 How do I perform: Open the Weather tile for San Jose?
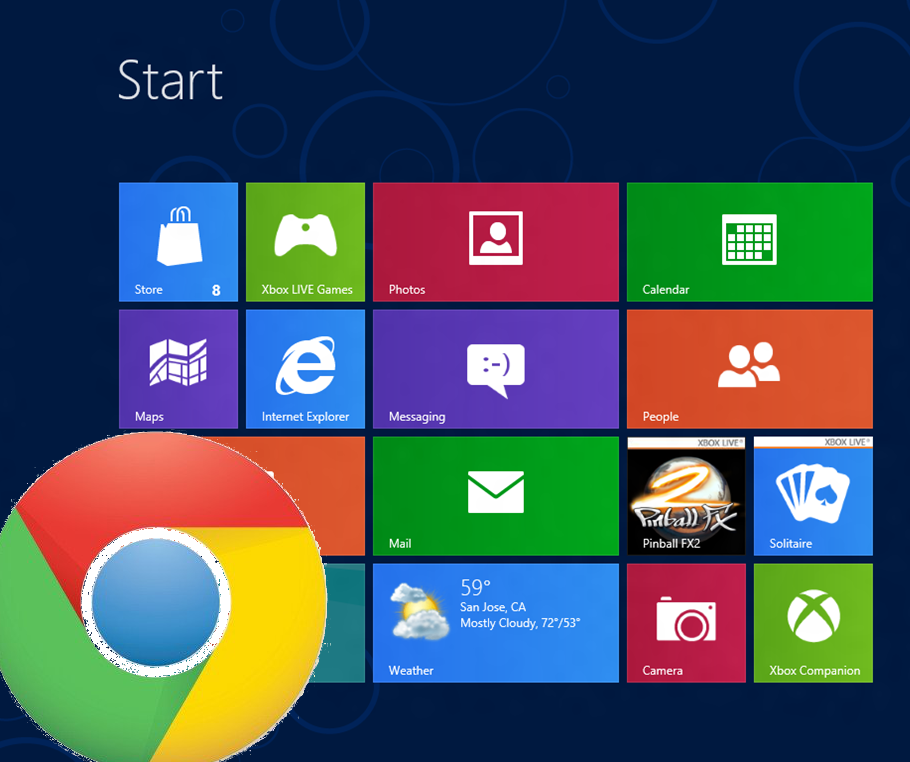pos(495,622)
